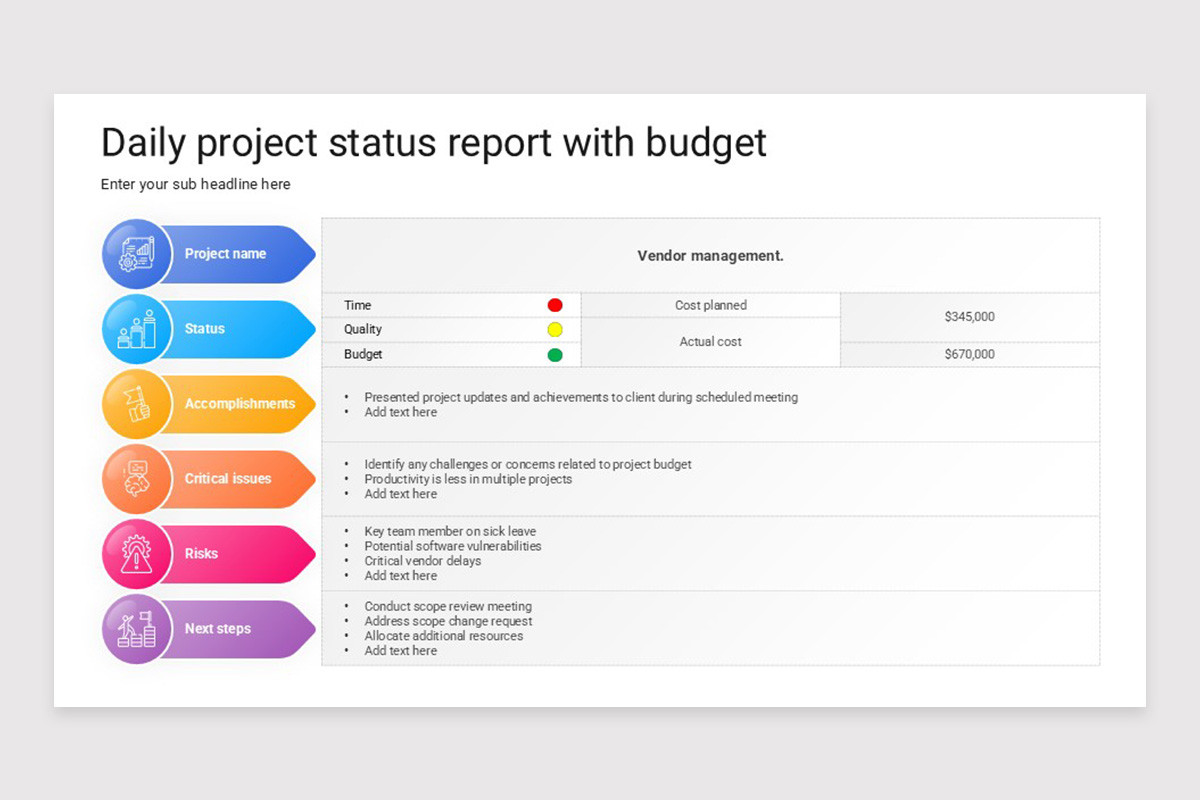Expand the Vendor management header section

click(x=710, y=255)
